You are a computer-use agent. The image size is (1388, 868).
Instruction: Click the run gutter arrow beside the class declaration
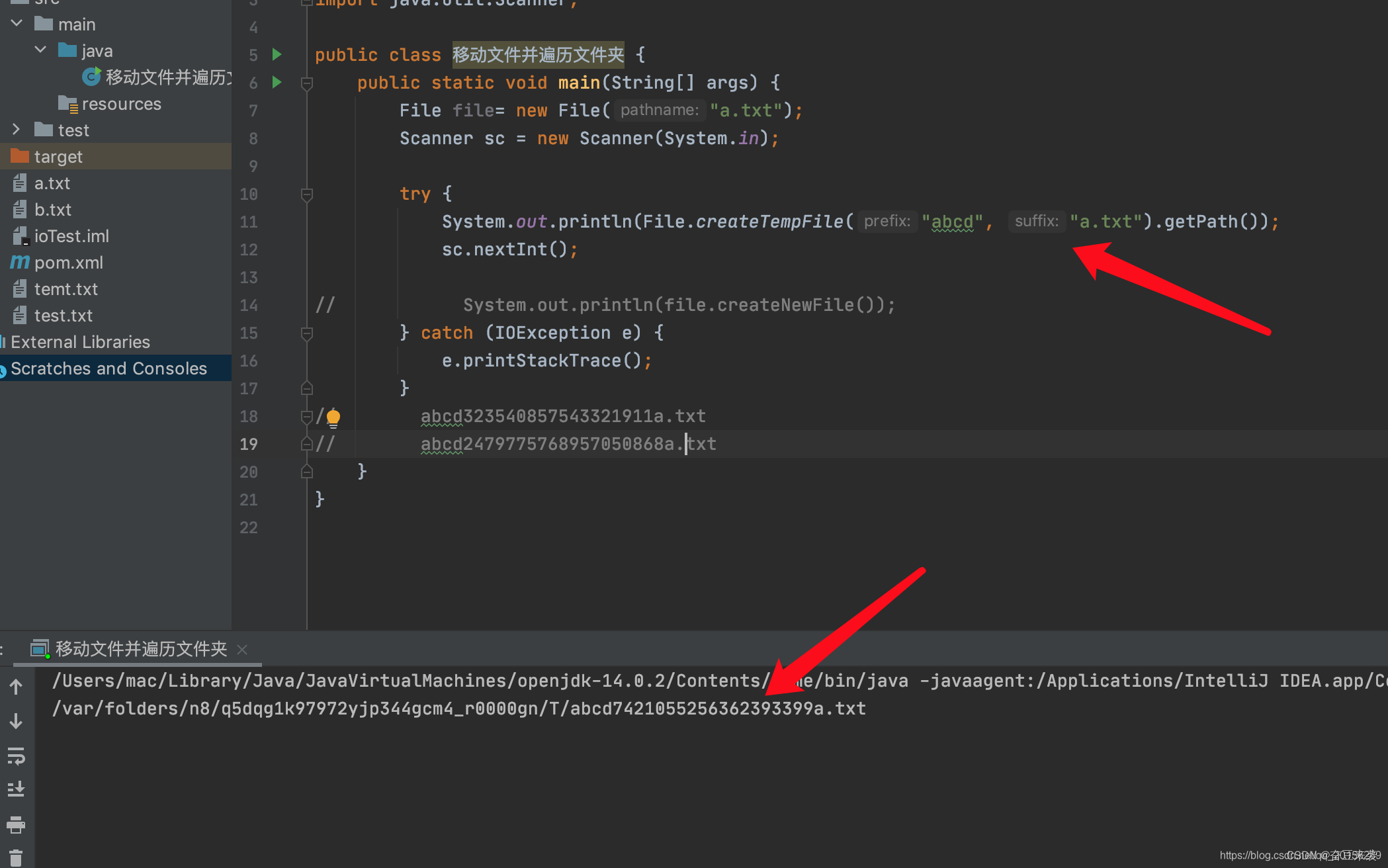277,54
